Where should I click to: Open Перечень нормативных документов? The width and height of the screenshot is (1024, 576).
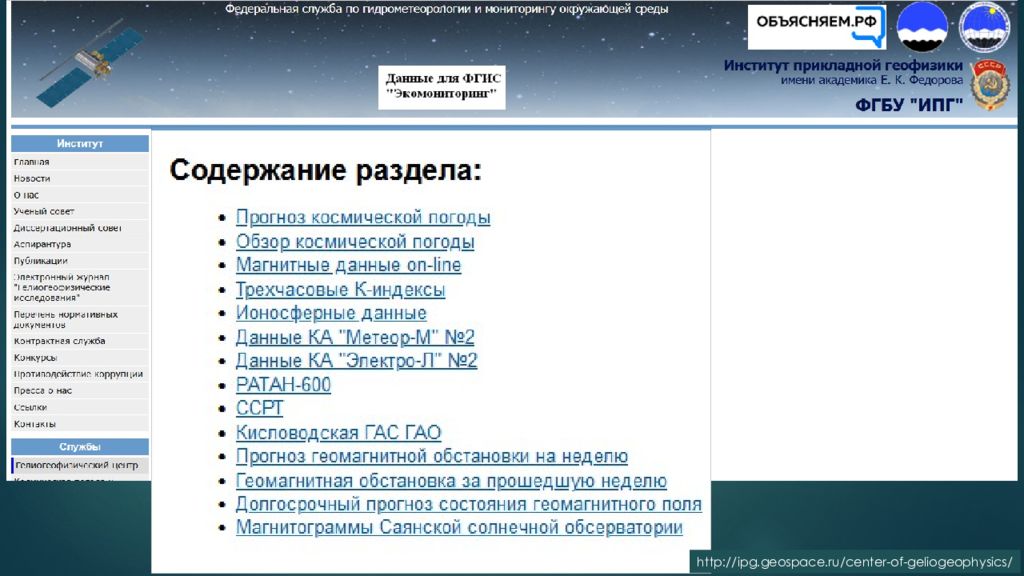pyautogui.click(x=80, y=319)
